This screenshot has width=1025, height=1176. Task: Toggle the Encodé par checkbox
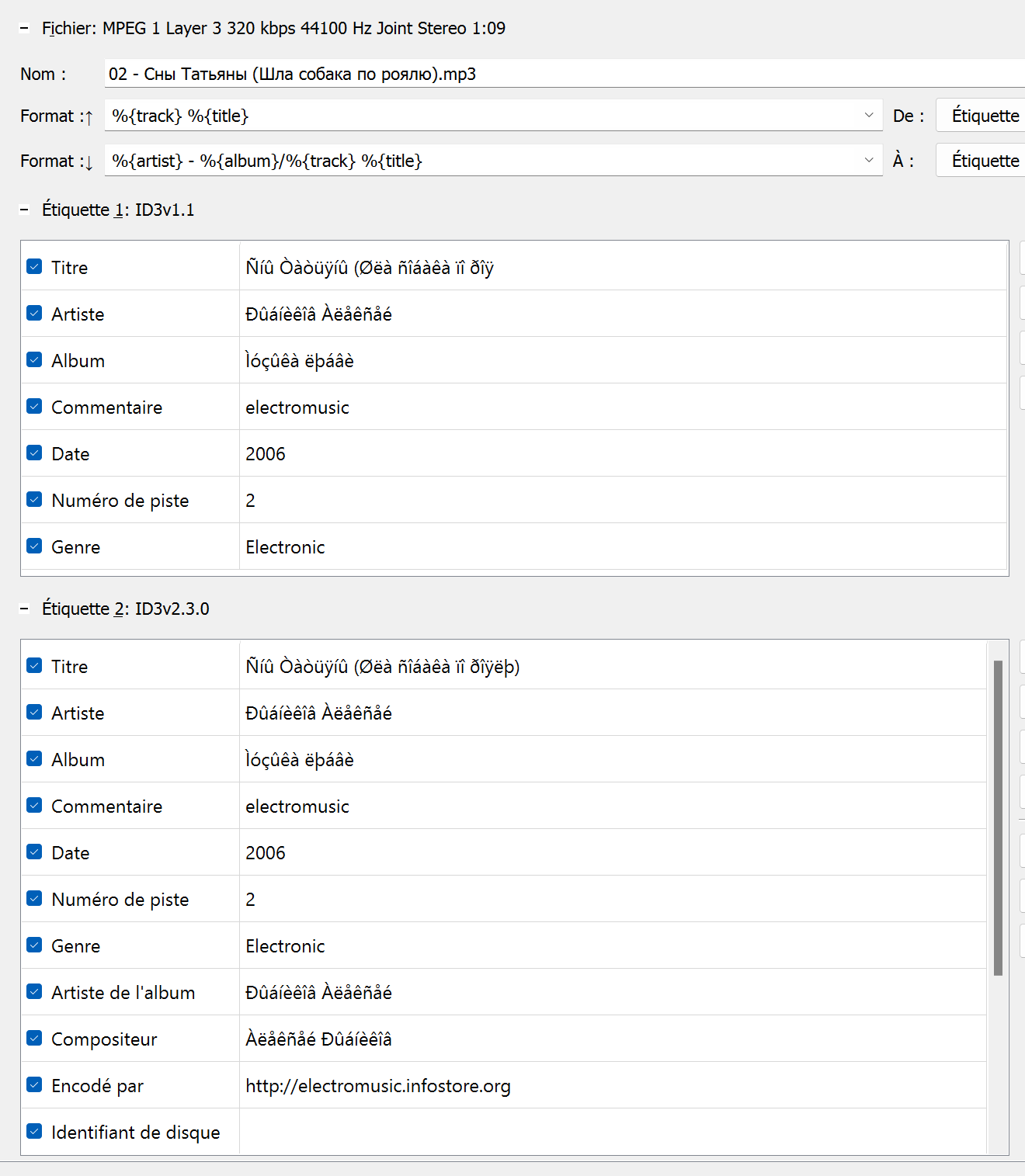[34, 1085]
